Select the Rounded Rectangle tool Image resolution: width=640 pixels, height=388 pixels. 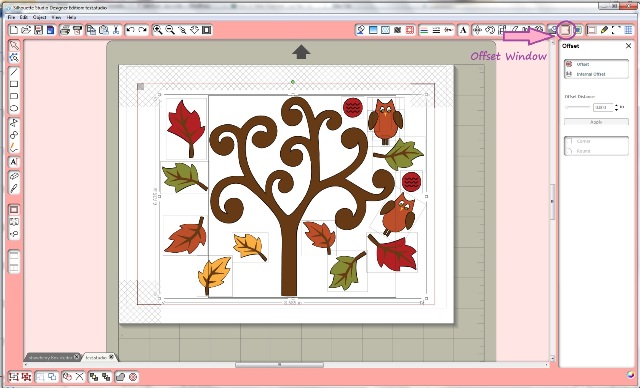(x=14, y=96)
